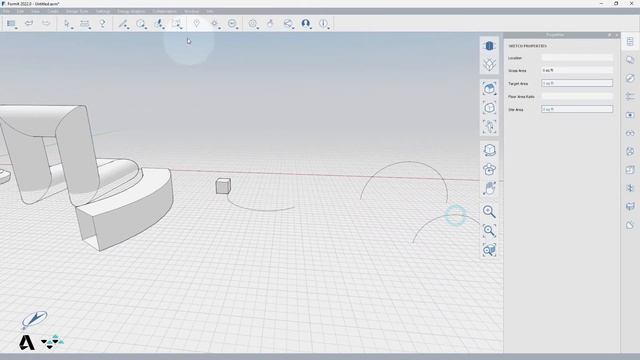The width and height of the screenshot is (640, 360).
Task: Click the light bulb toolbar icon
Action: point(102,24)
